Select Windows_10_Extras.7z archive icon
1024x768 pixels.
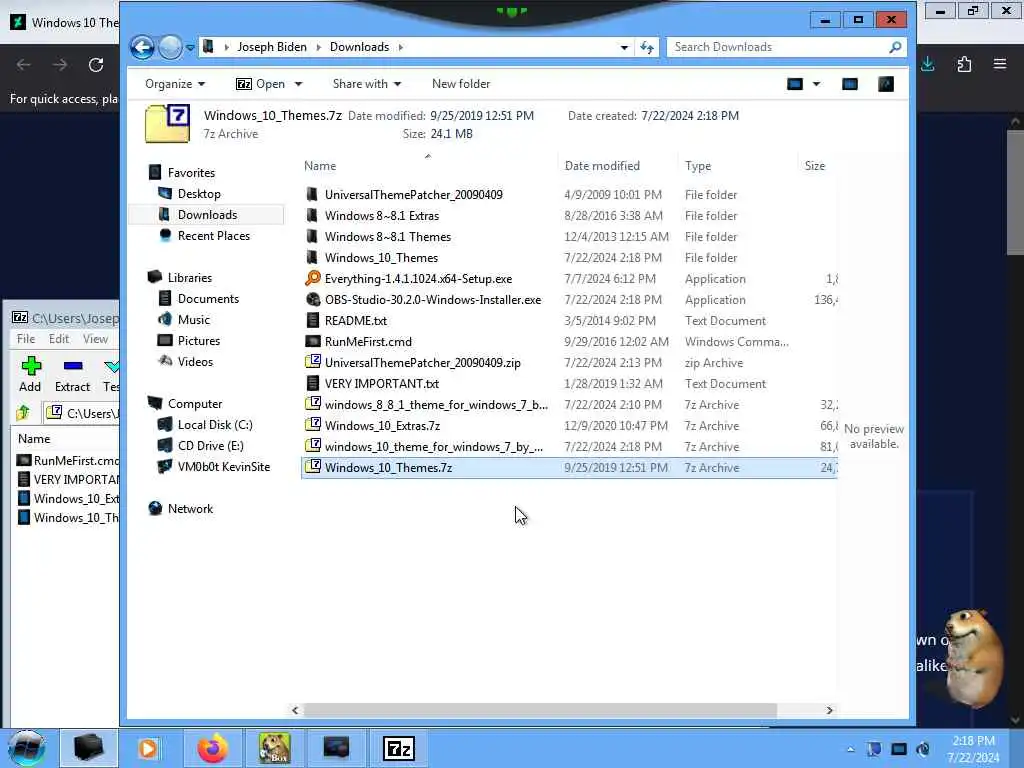click(313, 425)
